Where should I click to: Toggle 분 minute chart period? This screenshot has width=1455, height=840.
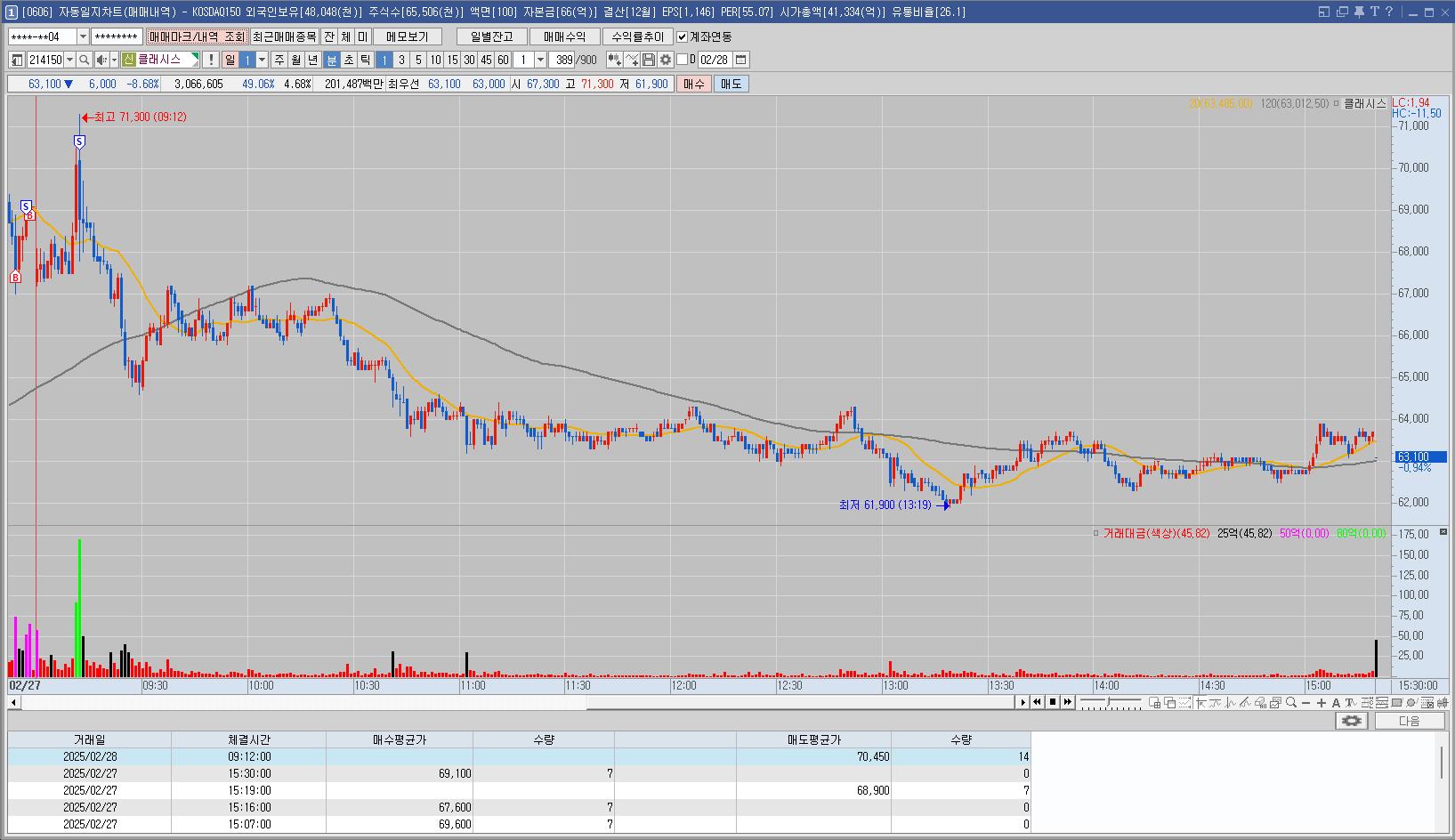coord(331,60)
